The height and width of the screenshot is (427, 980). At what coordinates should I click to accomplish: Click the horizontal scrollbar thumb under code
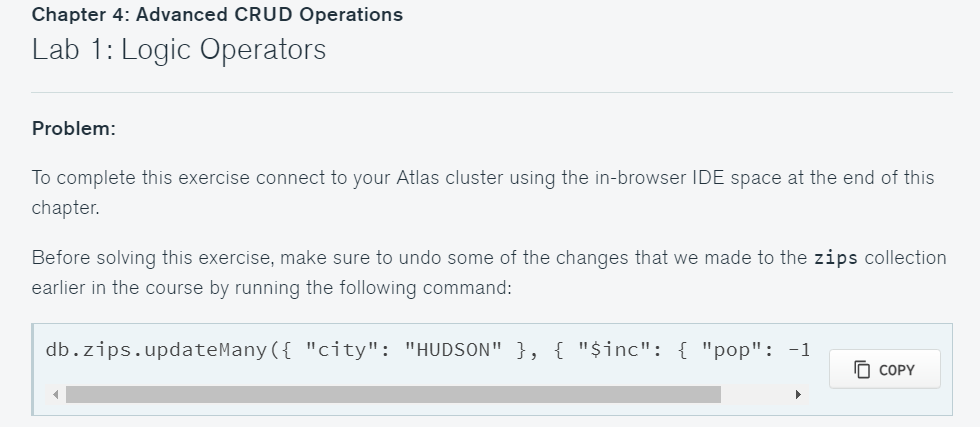[x=392, y=395]
